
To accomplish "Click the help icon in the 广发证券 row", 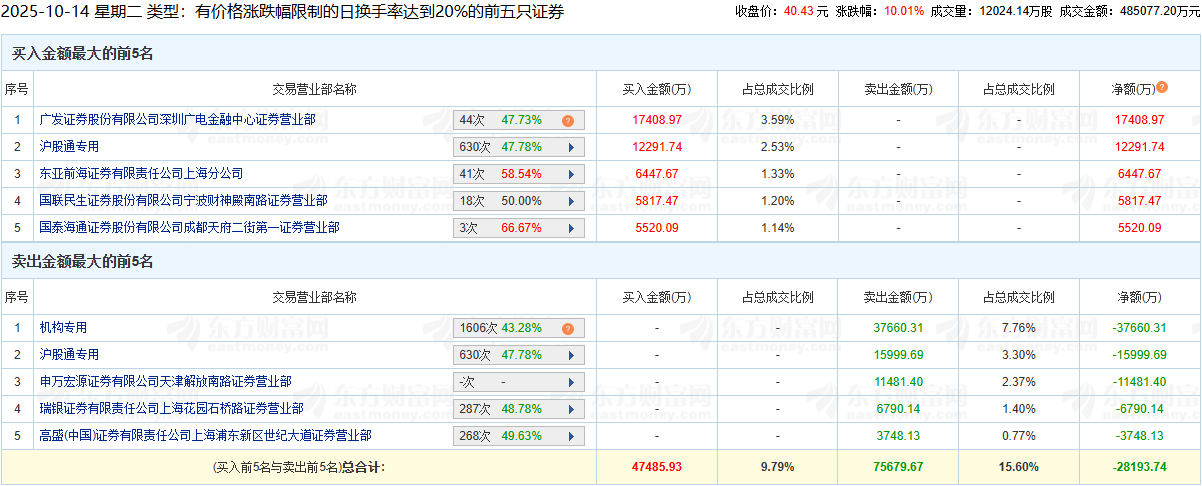I will tap(568, 120).
